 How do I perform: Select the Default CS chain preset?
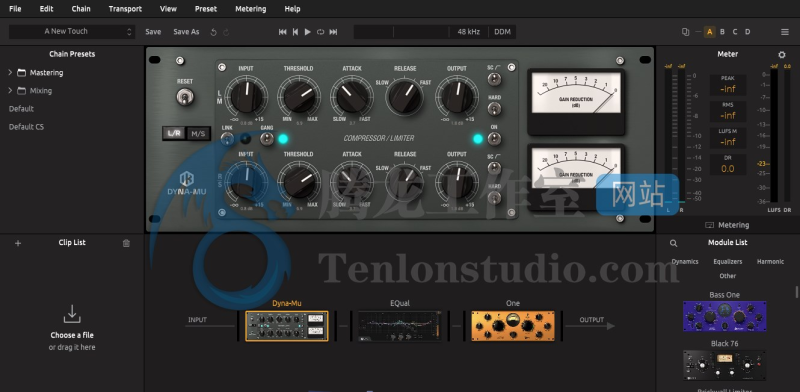point(27,127)
